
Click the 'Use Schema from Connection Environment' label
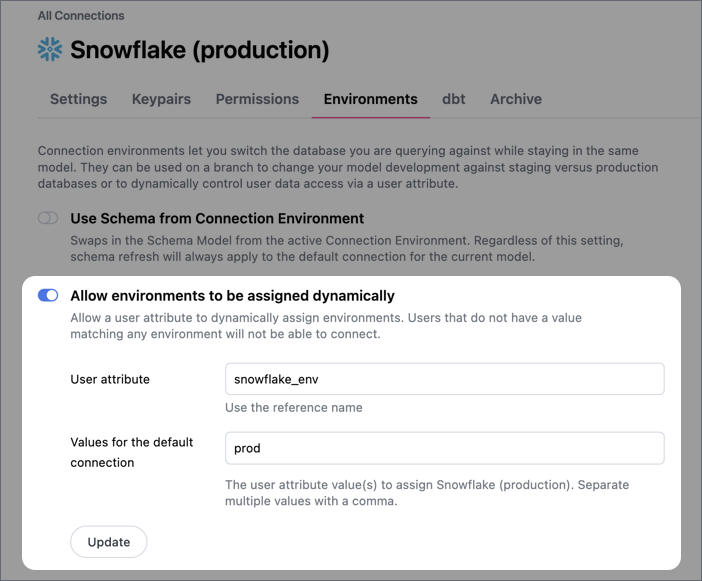click(x=217, y=218)
